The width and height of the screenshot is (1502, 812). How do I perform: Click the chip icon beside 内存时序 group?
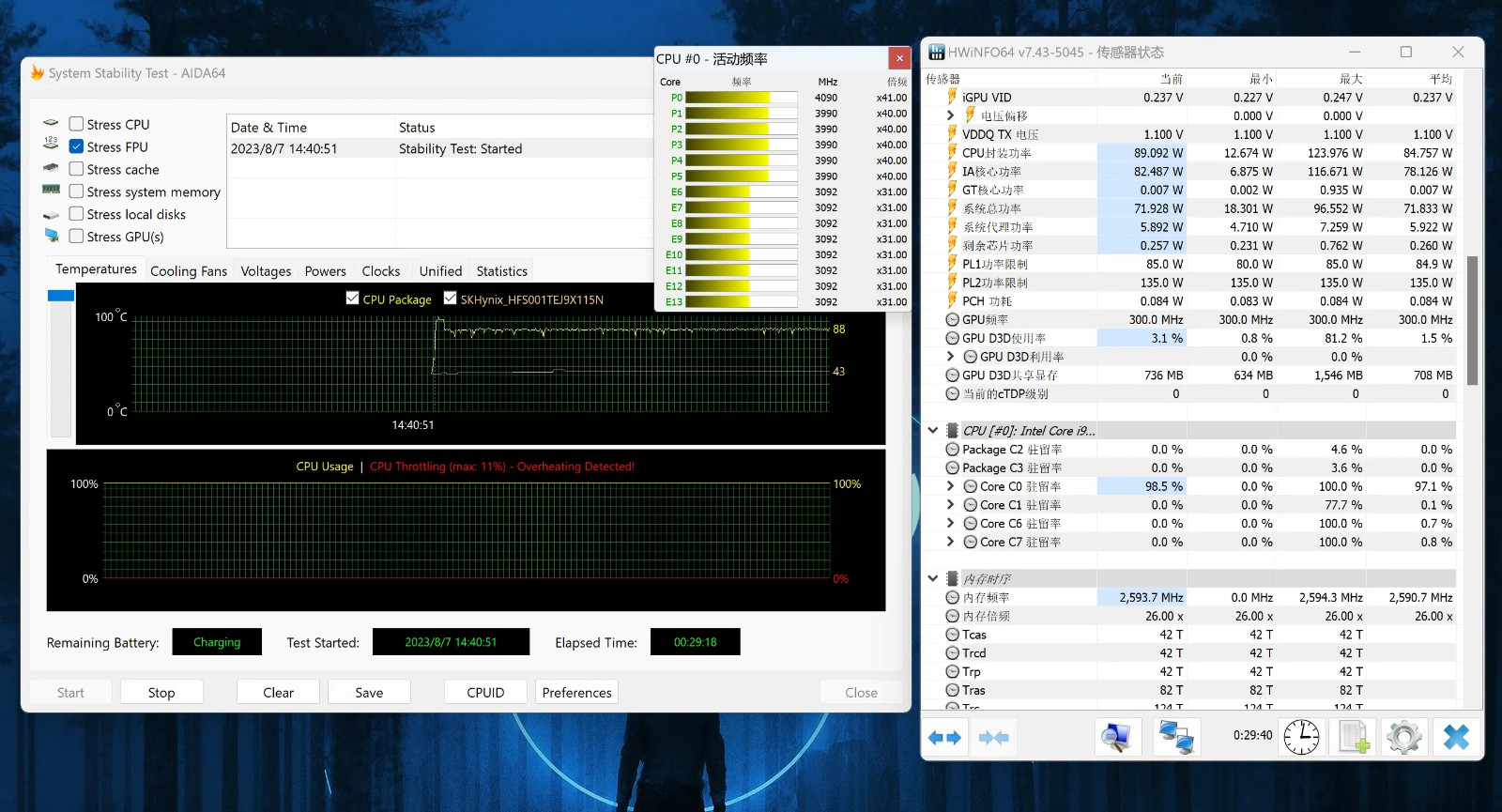pyautogui.click(x=952, y=579)
